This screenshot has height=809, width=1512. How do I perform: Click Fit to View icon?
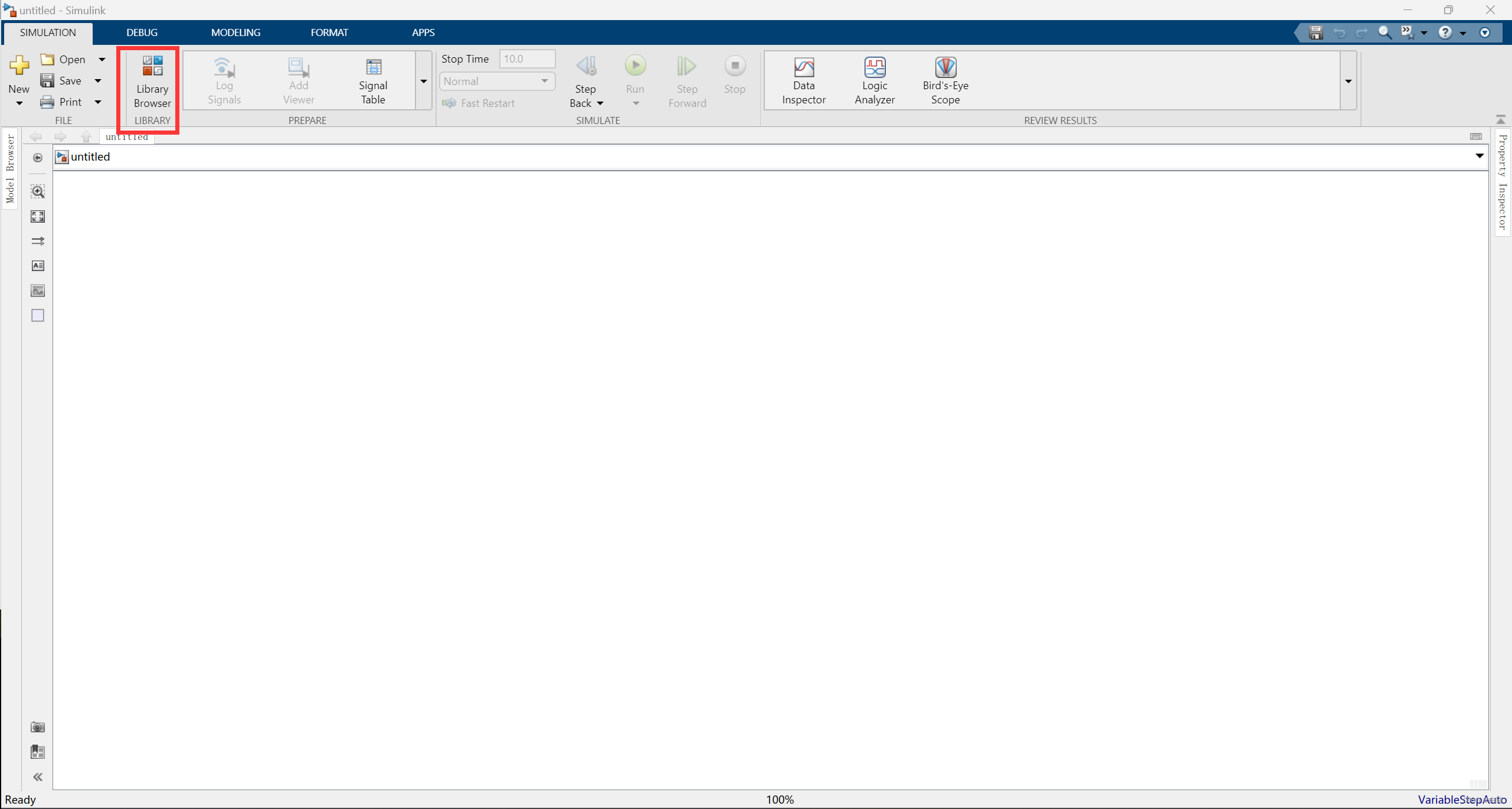point(38,216)
